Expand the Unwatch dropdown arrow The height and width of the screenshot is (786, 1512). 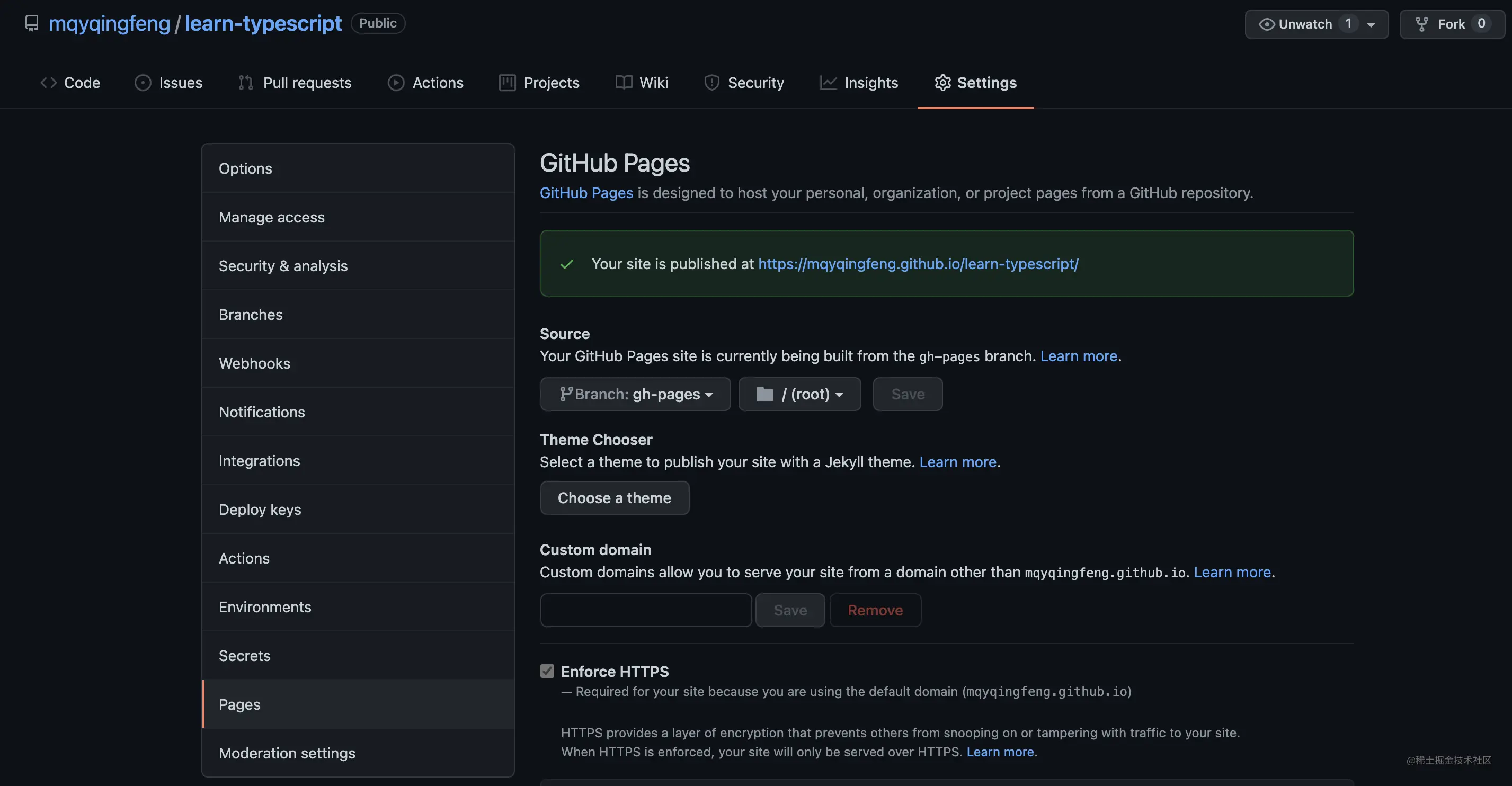(1371, 25)
